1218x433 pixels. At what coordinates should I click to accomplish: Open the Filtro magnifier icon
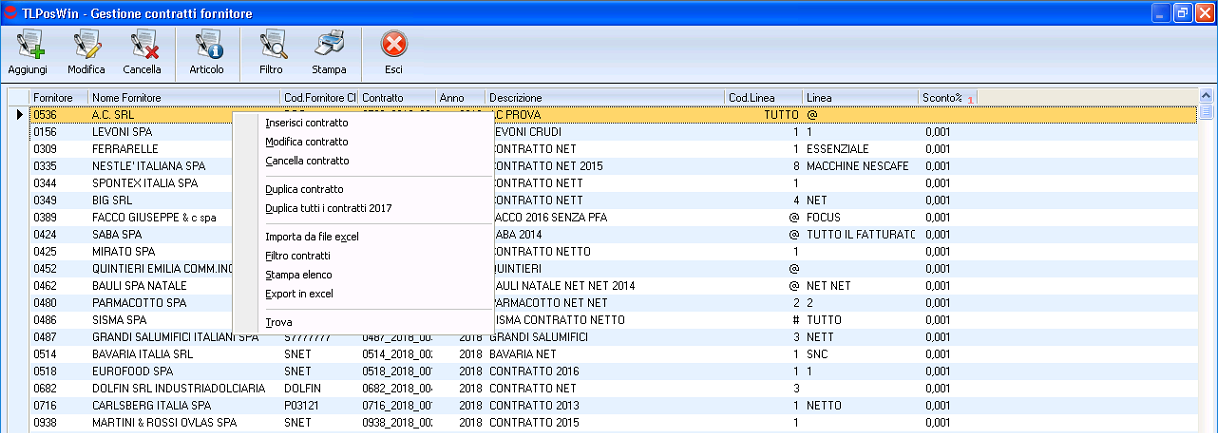coord(271,46)
